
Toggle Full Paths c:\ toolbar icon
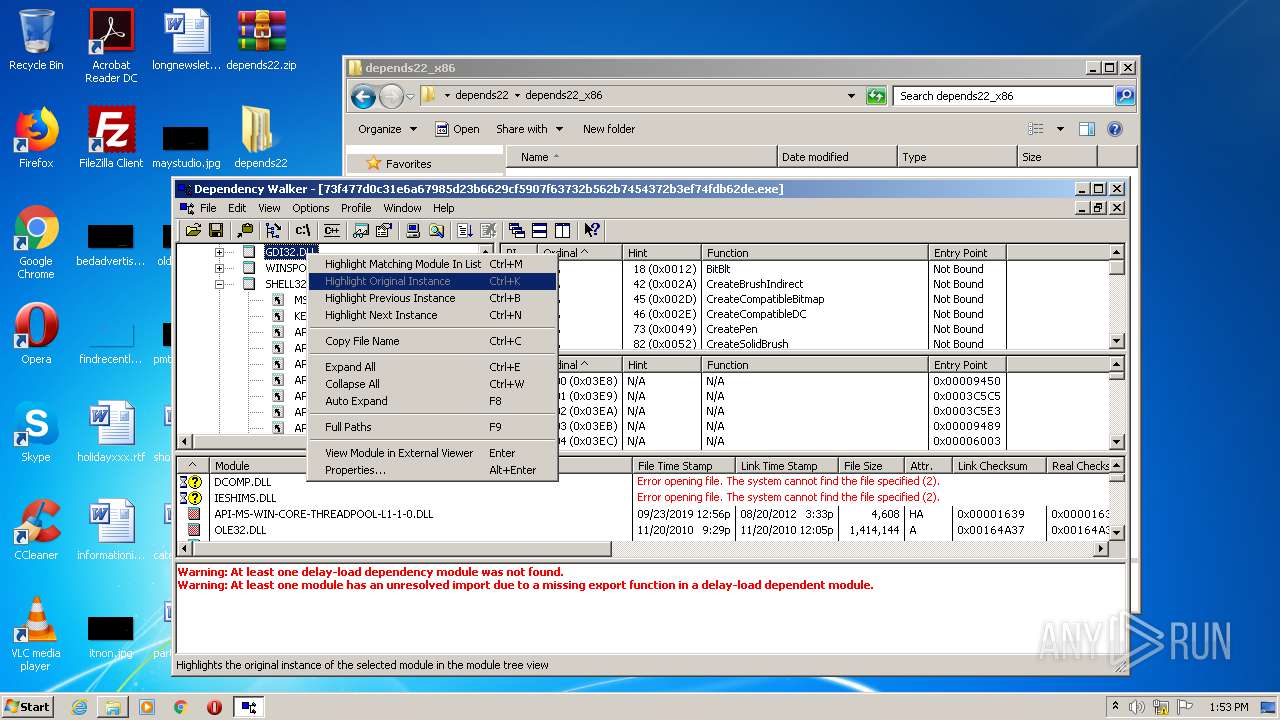point(303,230)
